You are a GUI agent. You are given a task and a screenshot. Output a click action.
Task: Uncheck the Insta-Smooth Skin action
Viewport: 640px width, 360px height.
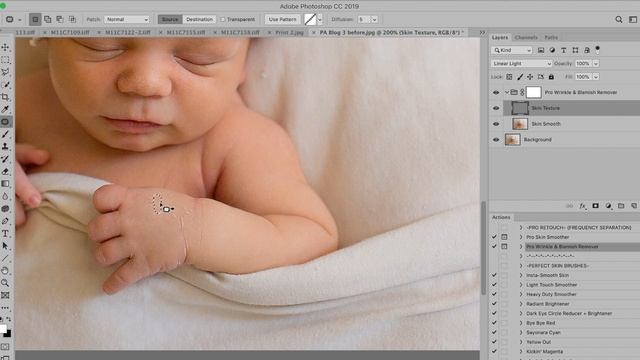pos(494,275)
